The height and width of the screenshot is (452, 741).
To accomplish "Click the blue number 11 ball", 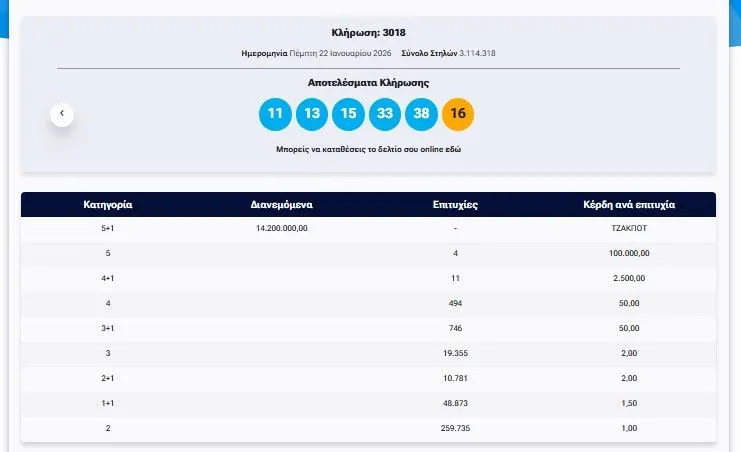I will 275,113.
